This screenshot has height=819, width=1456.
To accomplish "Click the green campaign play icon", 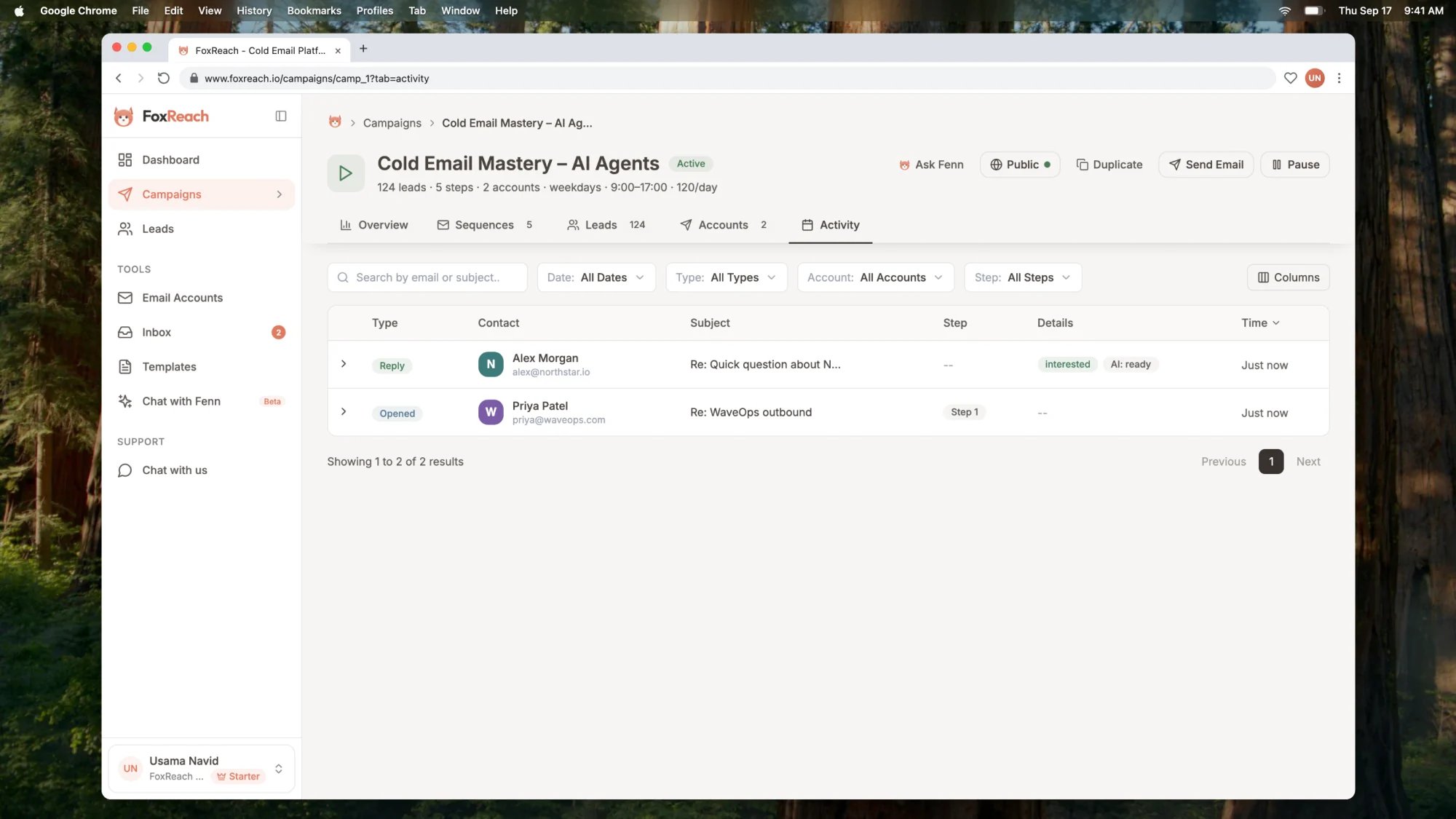I will click(x=346, y=173).
